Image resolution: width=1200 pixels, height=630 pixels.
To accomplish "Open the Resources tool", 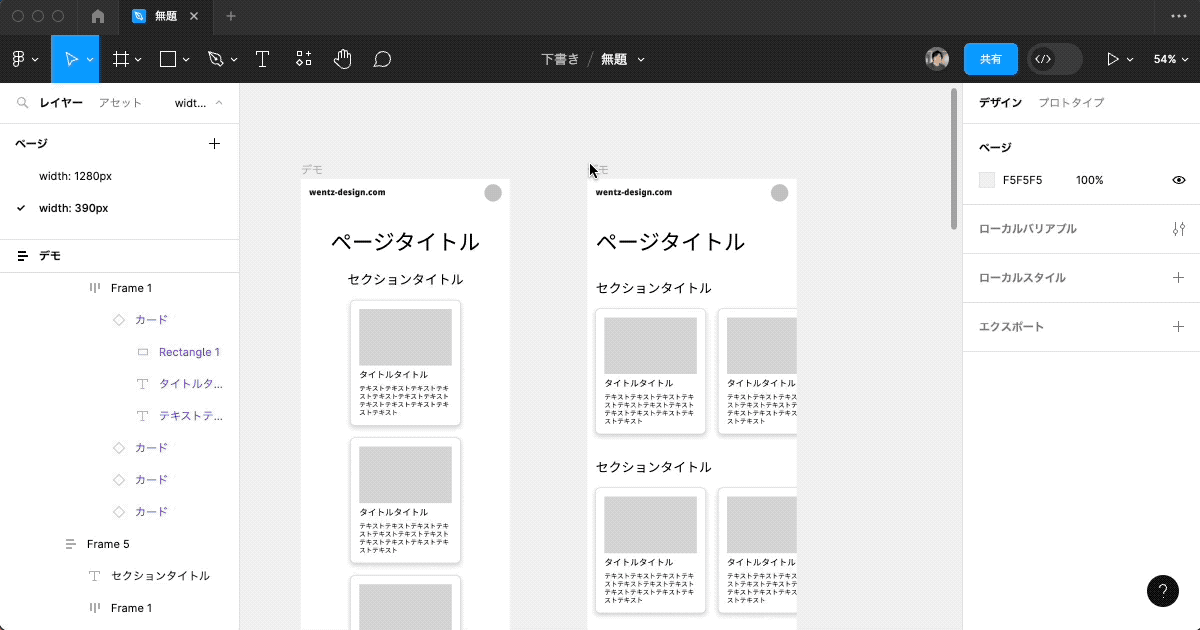I will click(304, 59).
